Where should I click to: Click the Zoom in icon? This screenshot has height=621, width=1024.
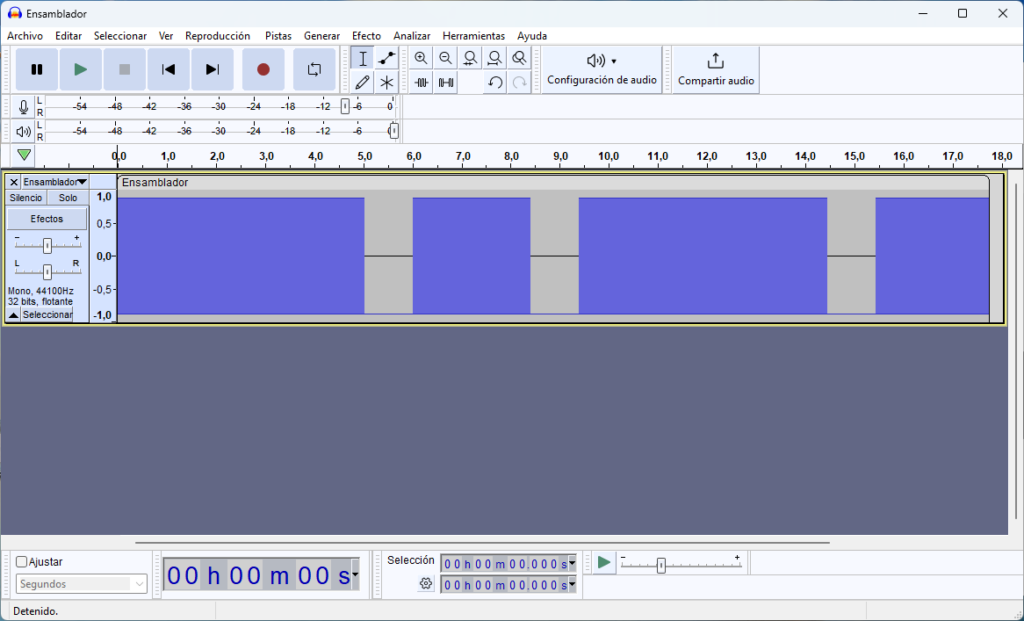tap(420, 57)
